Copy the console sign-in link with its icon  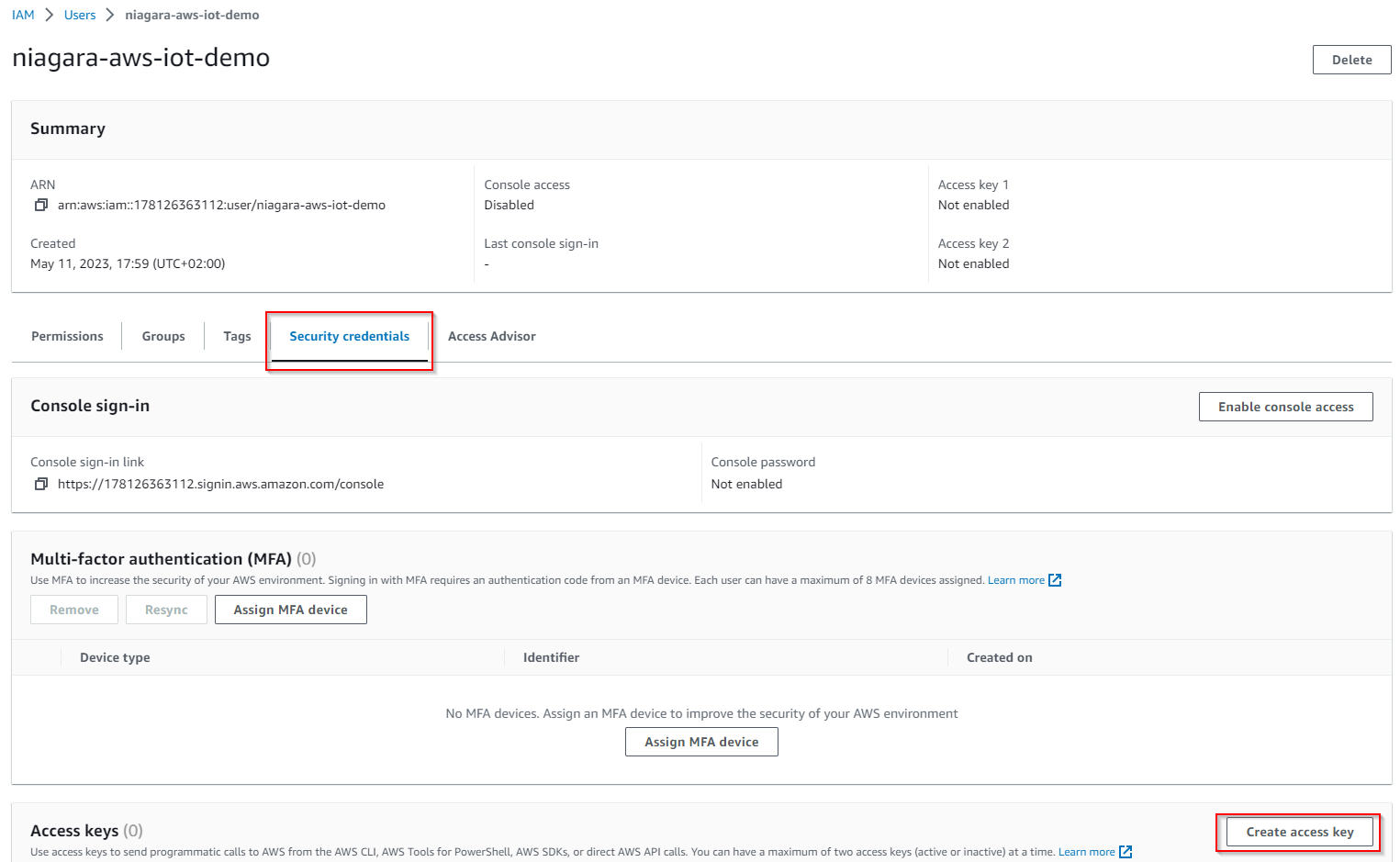click(x=40, y=484)
